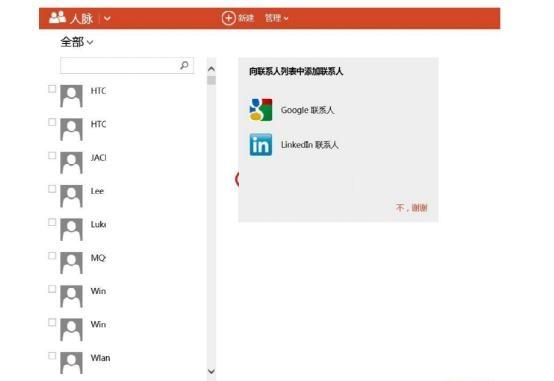Tick the checkbox for the Luk contact

[52, 222]
